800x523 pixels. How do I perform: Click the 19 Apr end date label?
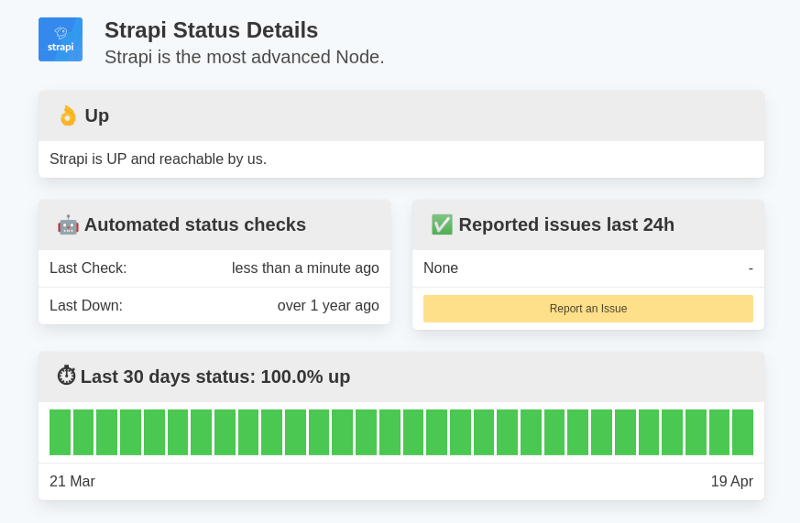click(x=731, y=481)
